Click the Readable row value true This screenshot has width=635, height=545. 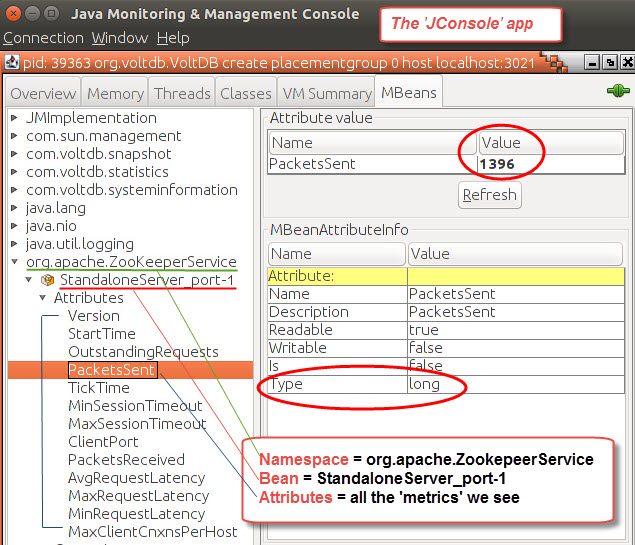click(x=516, y=330)
